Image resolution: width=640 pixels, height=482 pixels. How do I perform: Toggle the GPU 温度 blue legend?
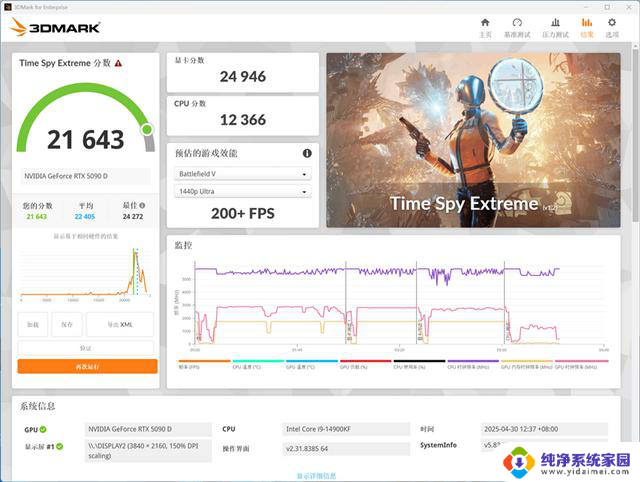point(312,364)
